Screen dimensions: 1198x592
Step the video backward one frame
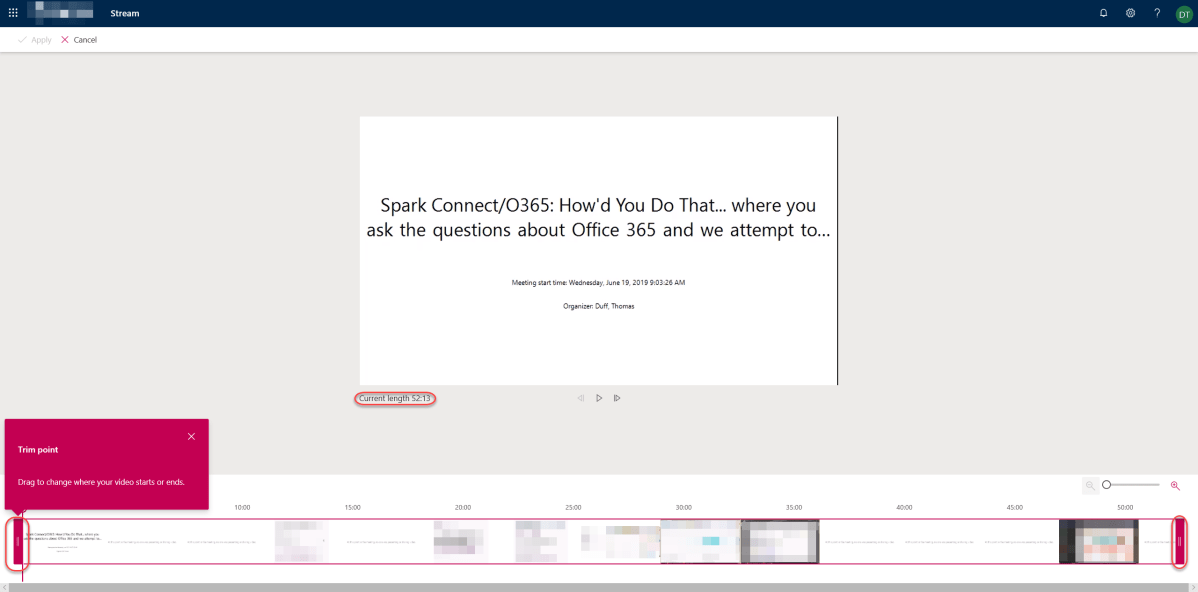coord(580,397)
